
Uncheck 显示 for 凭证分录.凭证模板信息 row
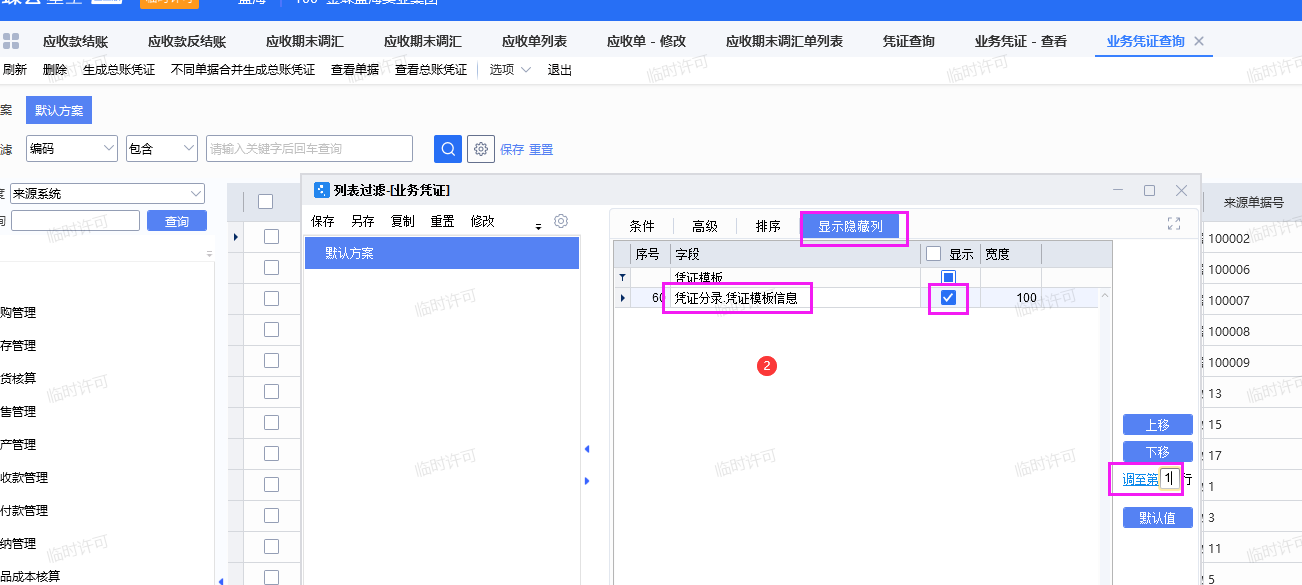tap(948, 297)
